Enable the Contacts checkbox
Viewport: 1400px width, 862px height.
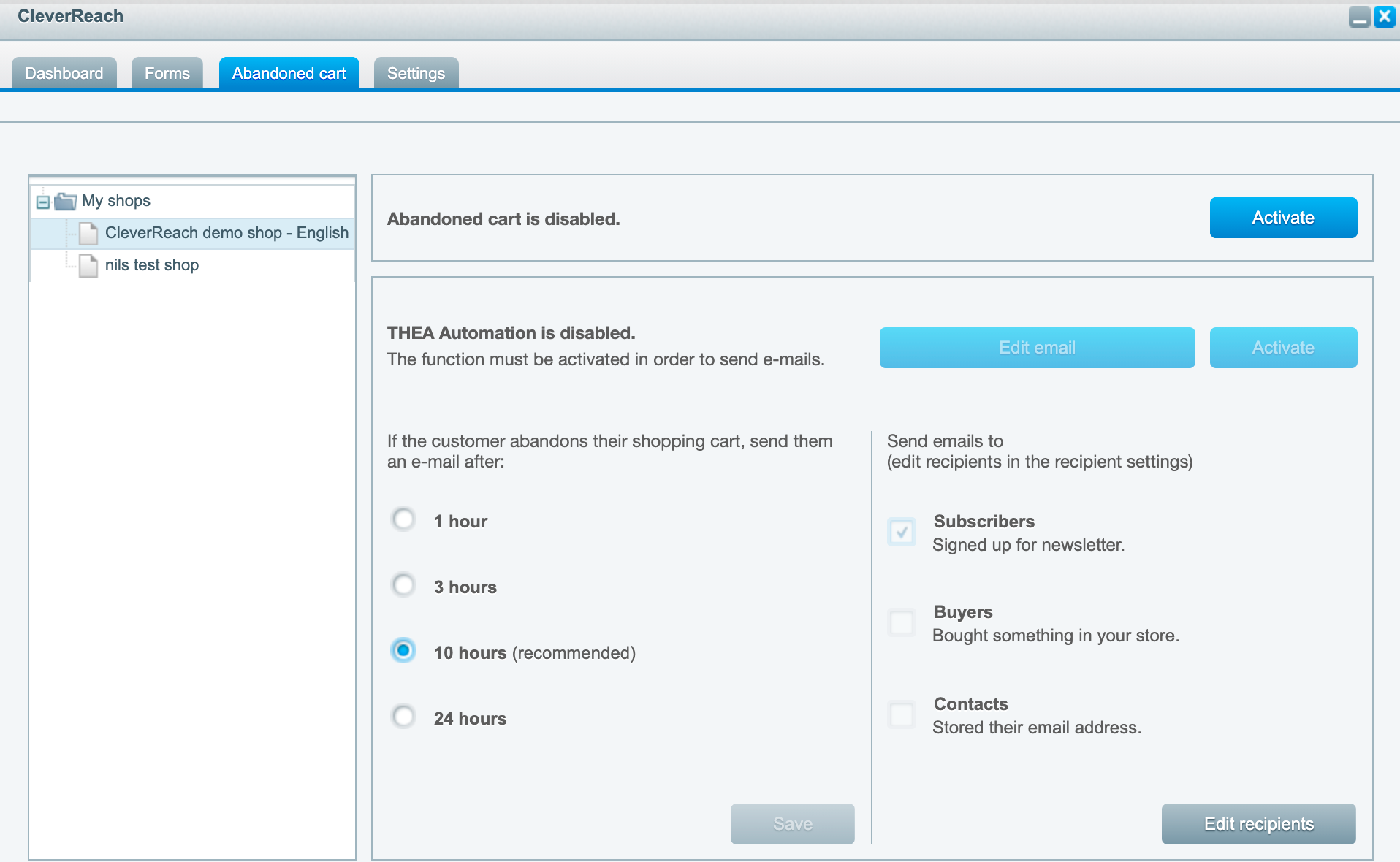(902, 714)
